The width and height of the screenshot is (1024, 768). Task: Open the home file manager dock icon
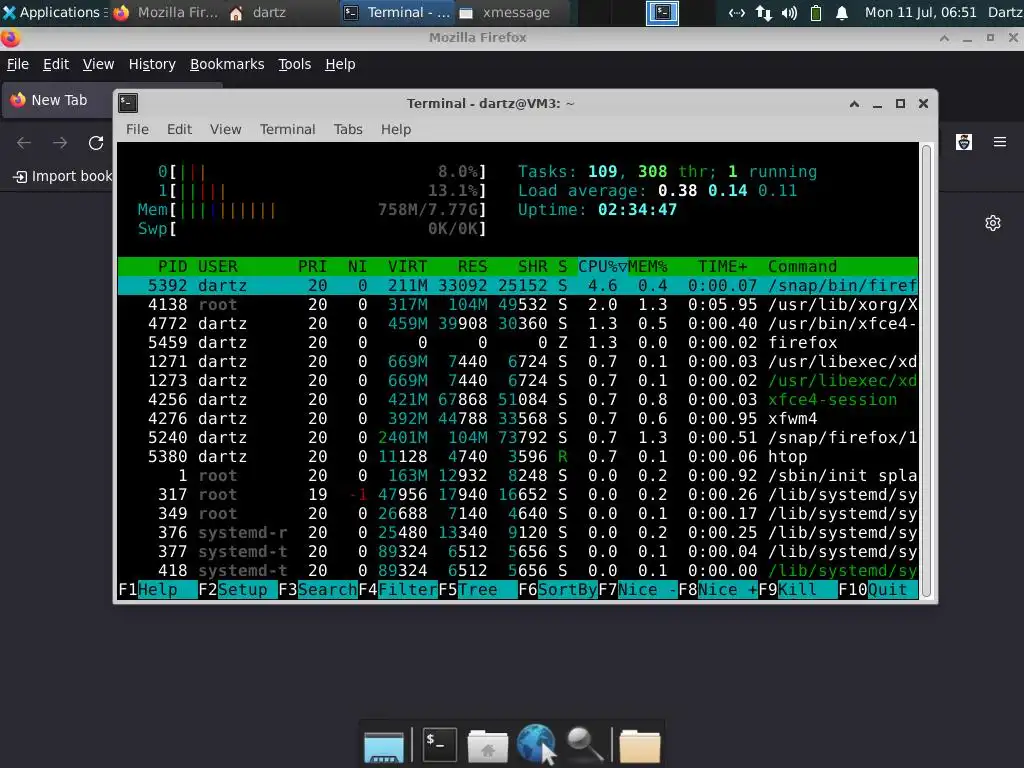pyautogui.click(x=487, y=745)
